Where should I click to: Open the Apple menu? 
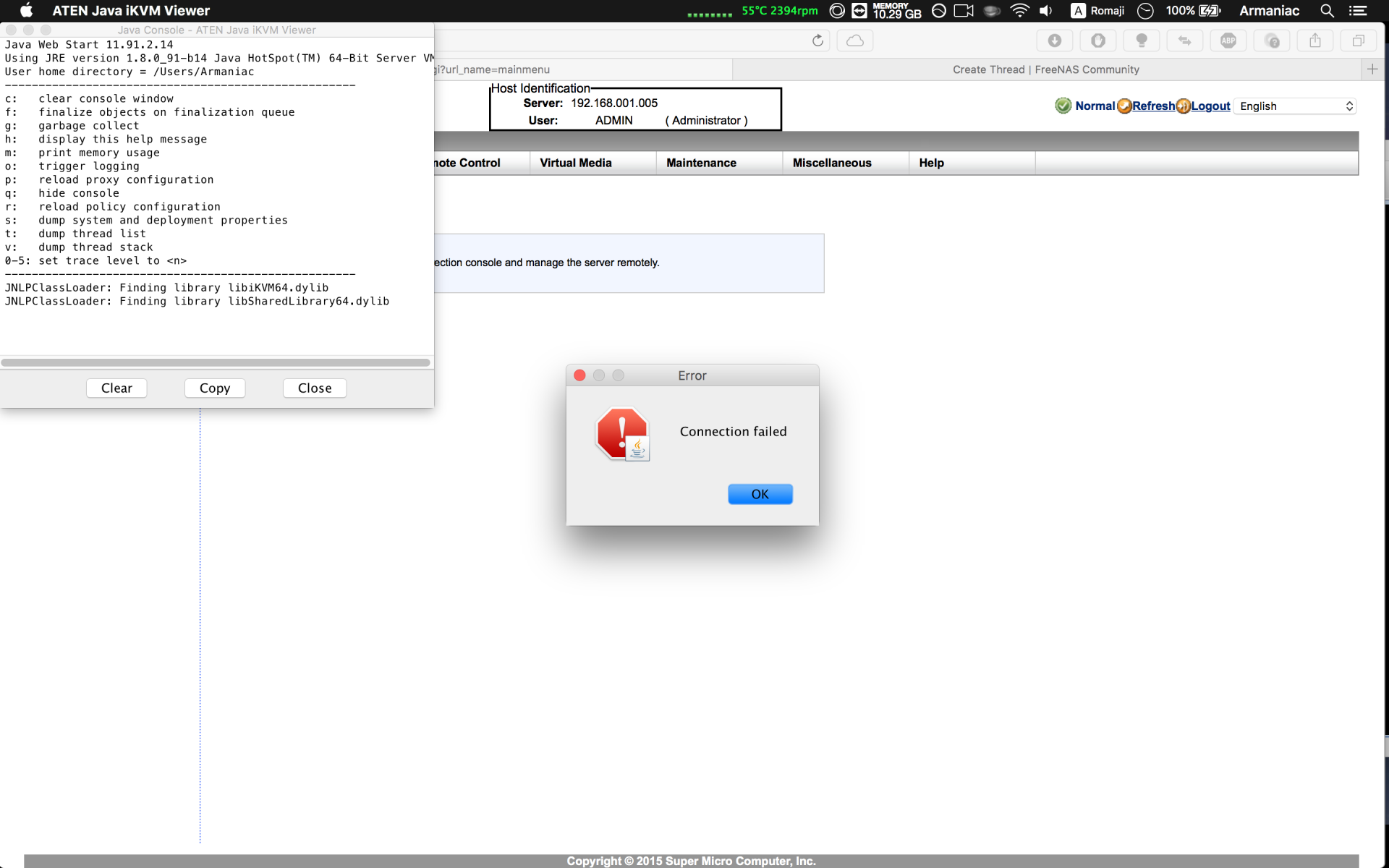(26, 10)
